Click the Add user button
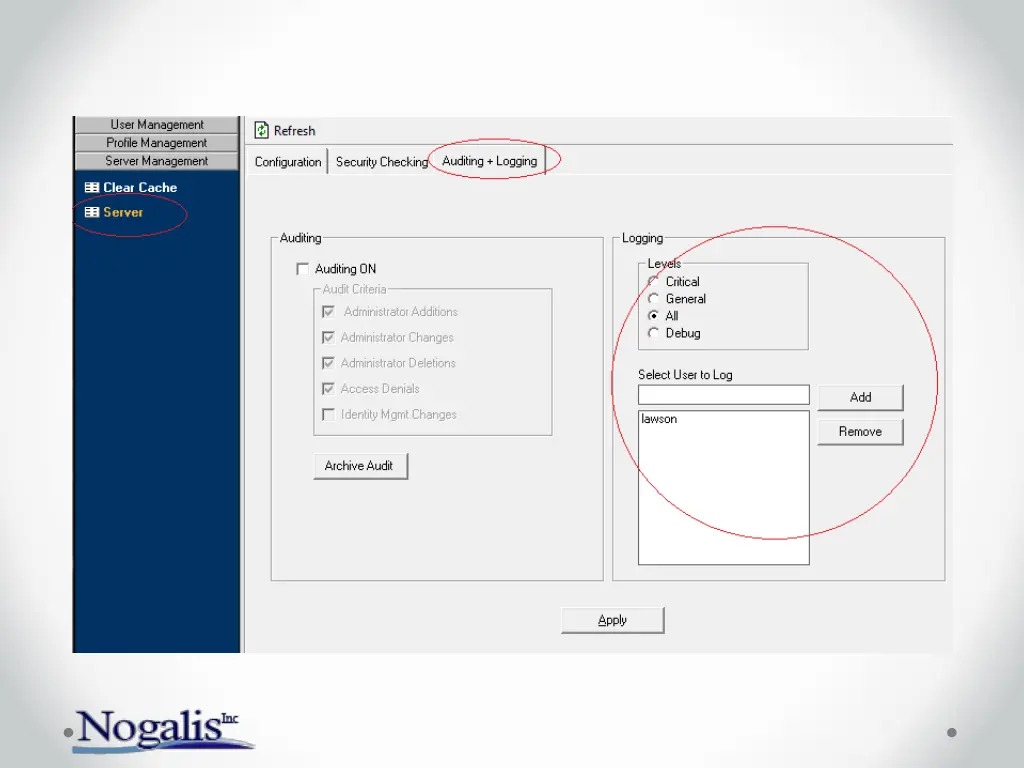Viewport: 1024px width, 768px height. [x=860, y=397]
